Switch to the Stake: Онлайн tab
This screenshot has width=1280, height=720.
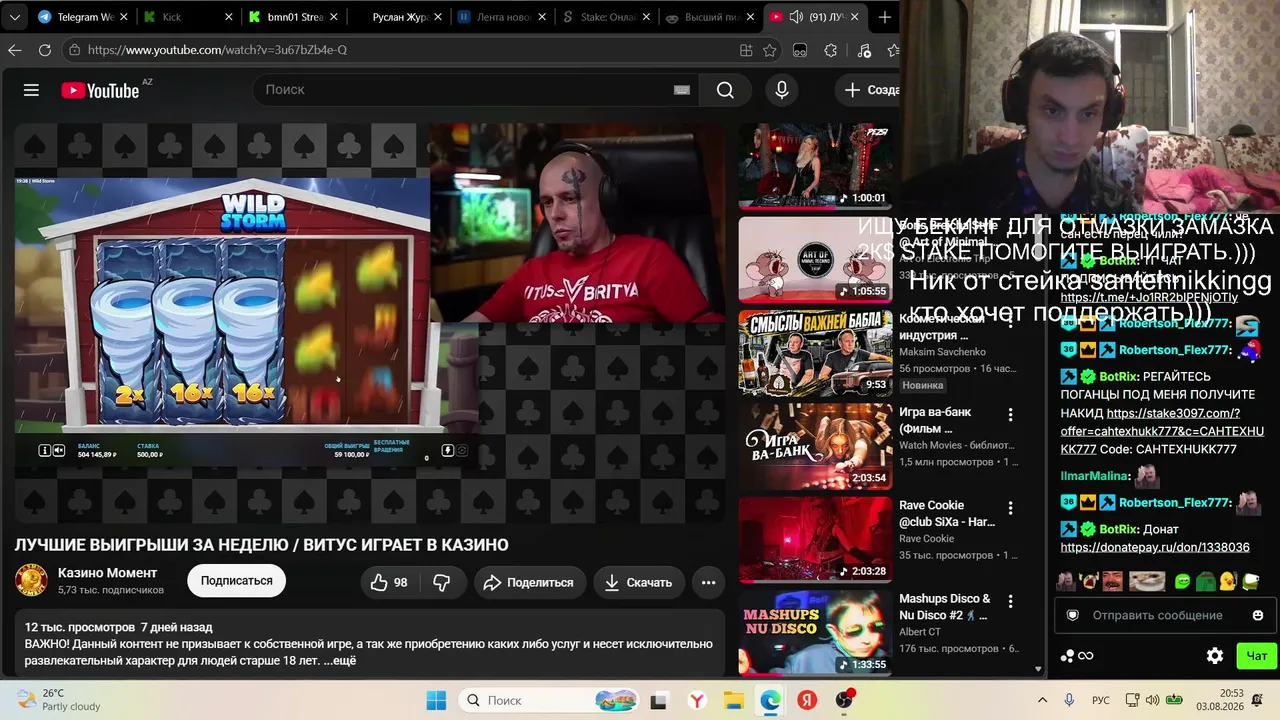tap(606, 17)
